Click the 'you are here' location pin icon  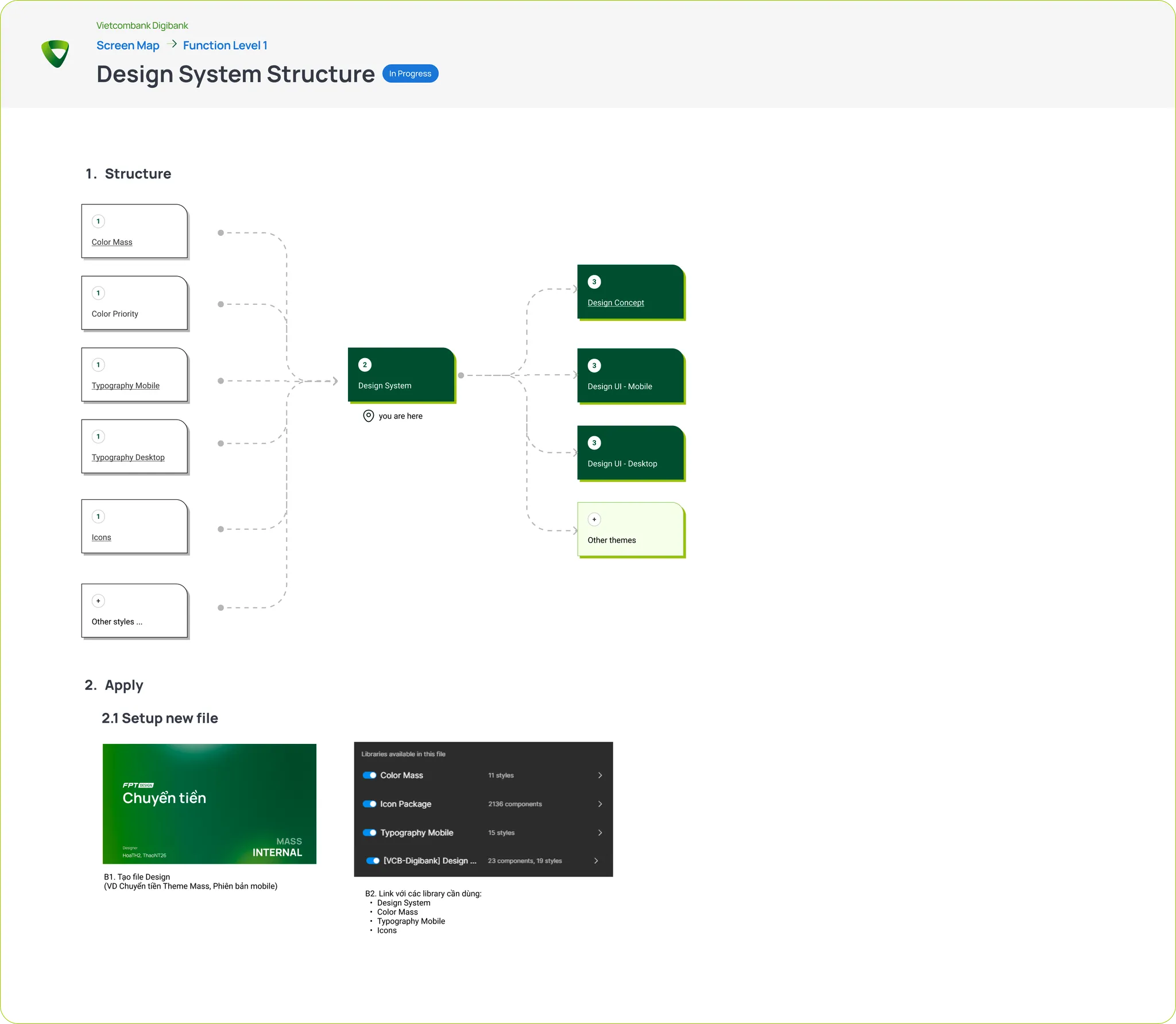369,416
